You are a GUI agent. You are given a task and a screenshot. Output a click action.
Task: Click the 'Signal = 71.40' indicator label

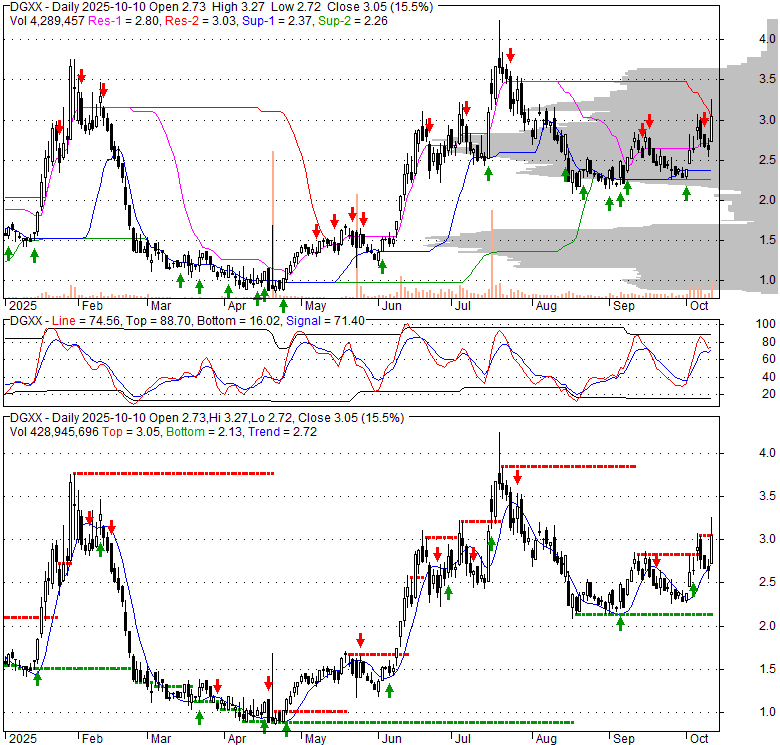click(x=325, y=321)
